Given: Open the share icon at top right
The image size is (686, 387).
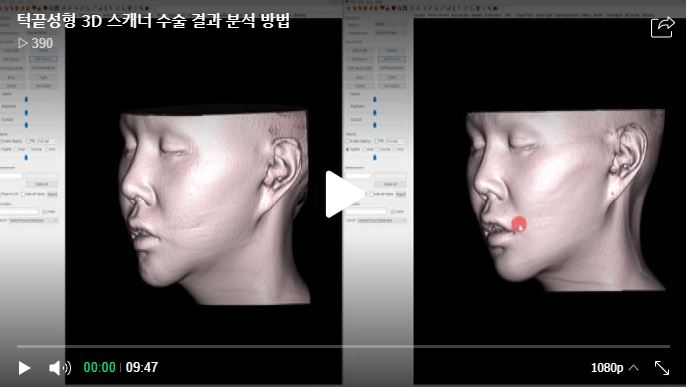Looking at the screenshot, I should click(x=662, y=27).
